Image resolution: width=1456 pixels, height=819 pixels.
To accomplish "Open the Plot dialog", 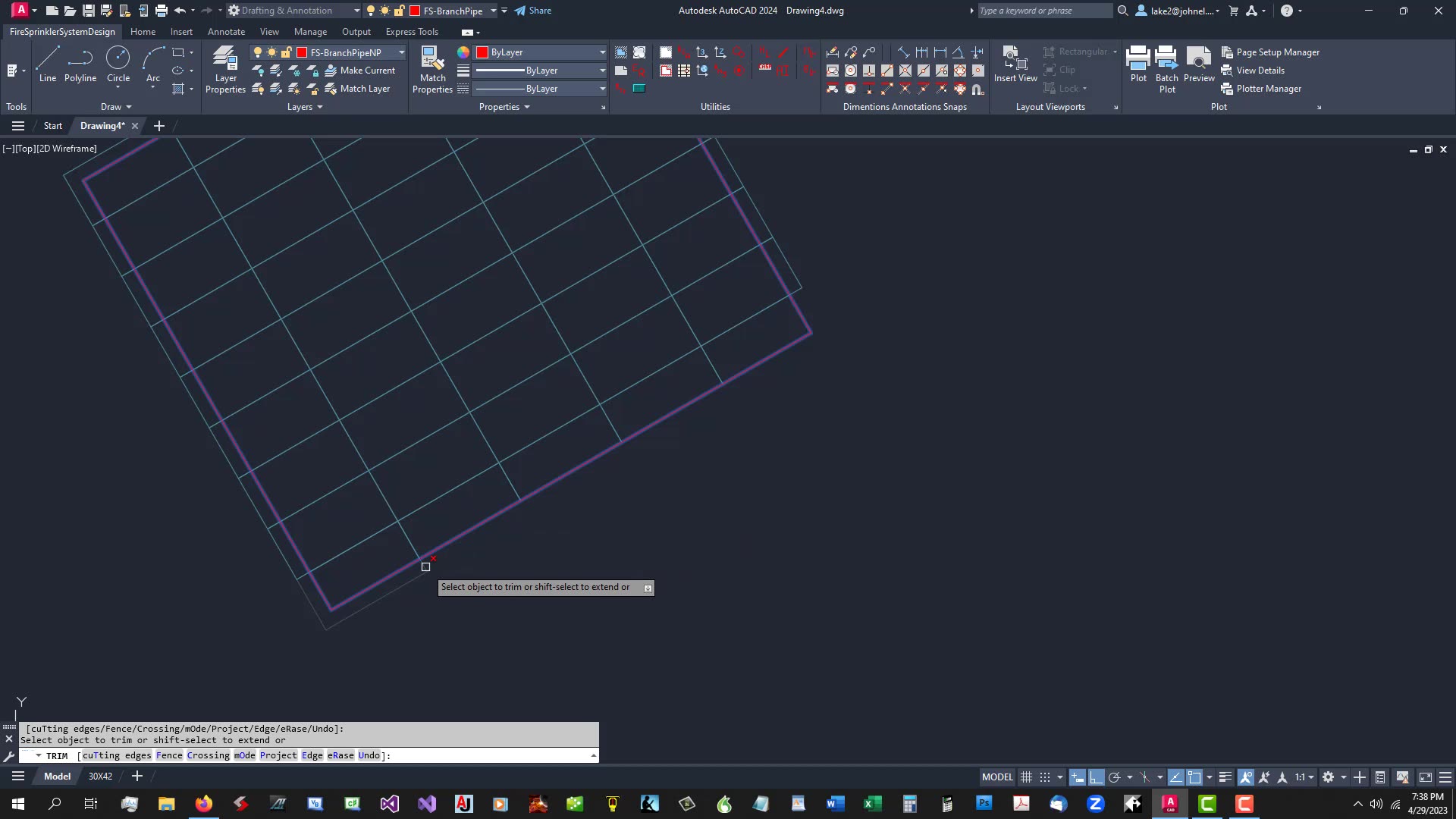I will tap(1138, 64).
